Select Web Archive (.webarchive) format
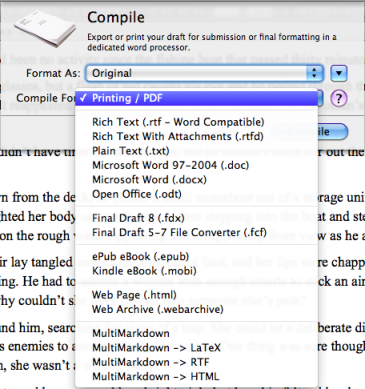Screen dimensions: 365x389 (x=197, y=309)
